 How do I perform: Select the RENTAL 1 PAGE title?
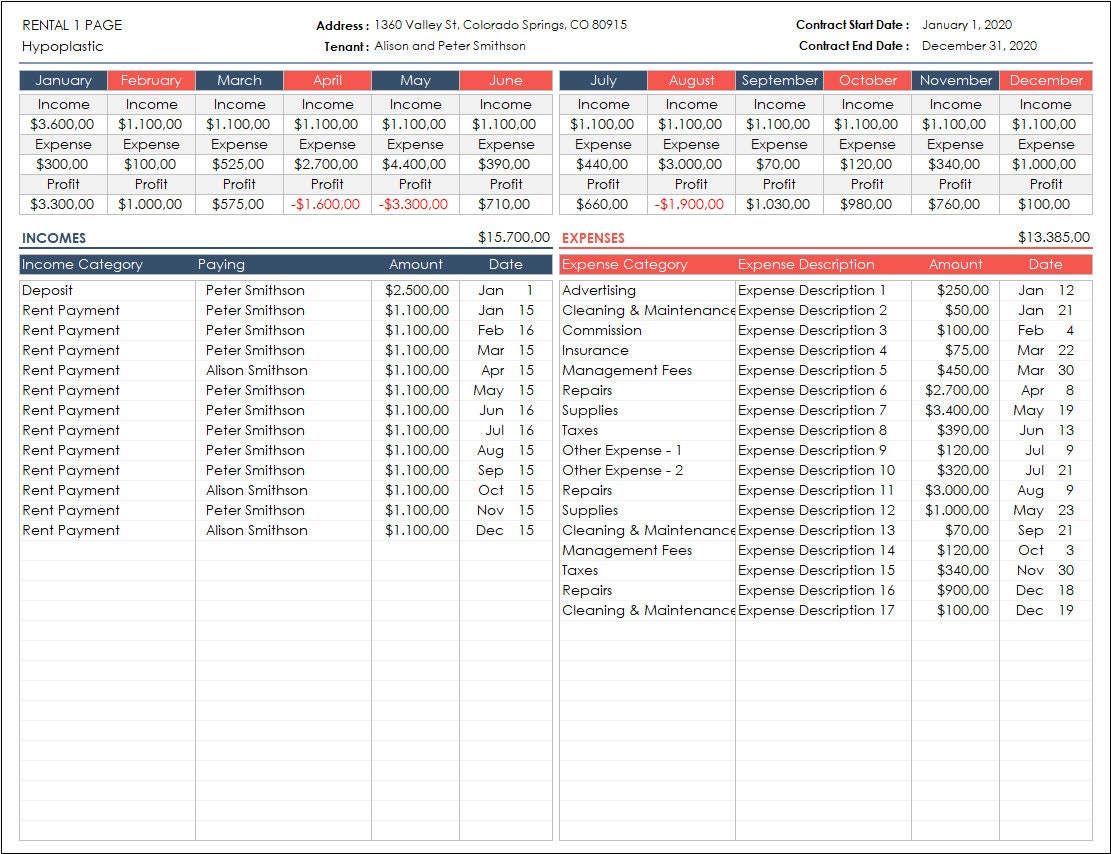(x=72, y=26)
